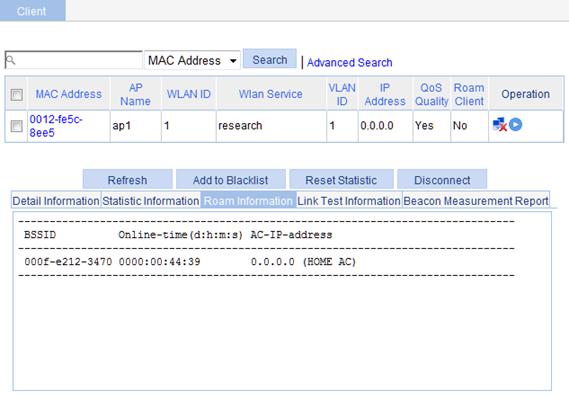Open the Beacon Measurement Report tab
The image size is (569, 399).
(x=476, y=201)
